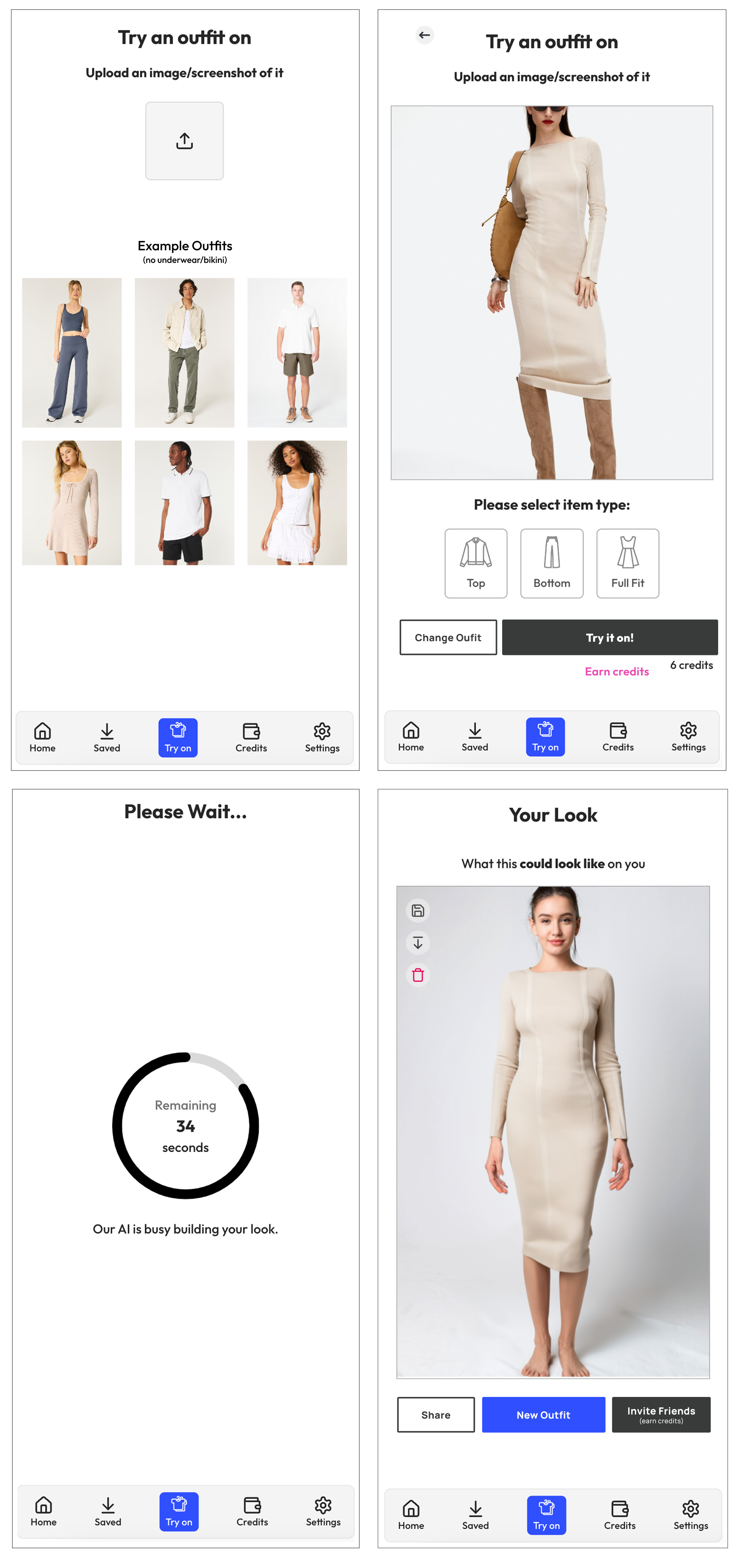Image resolution: width=743 pixels, height=1568 pixels.
Task: Pick the blue yoga set example outfit
Action: 72,352
